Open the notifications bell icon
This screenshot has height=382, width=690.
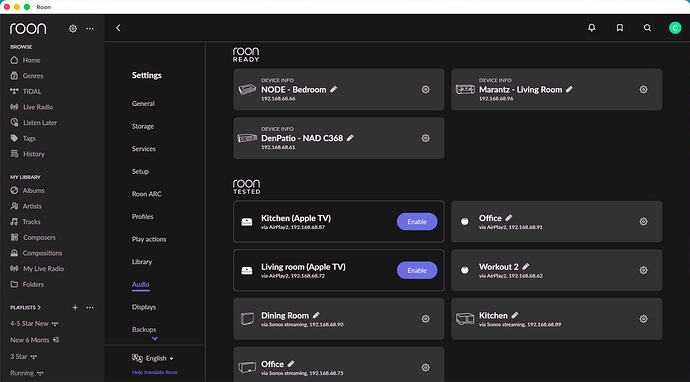pos(592,28)
